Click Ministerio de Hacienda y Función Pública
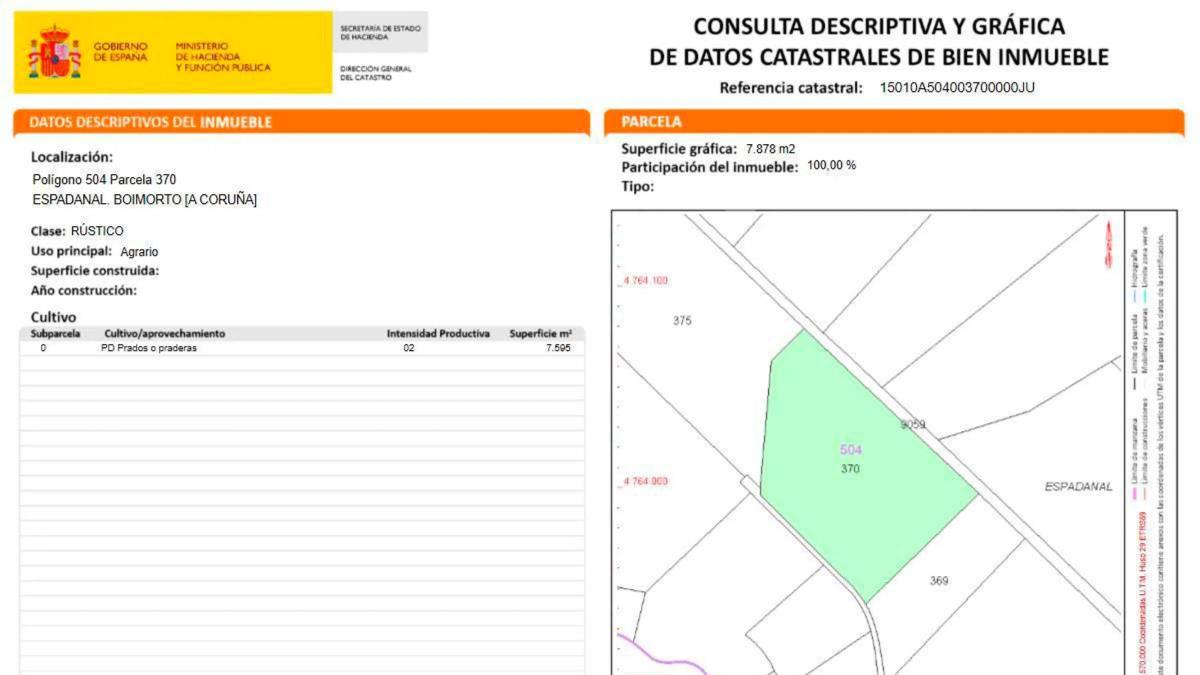This screenshot has width=1200, height=675. click(x=222, y=57)
